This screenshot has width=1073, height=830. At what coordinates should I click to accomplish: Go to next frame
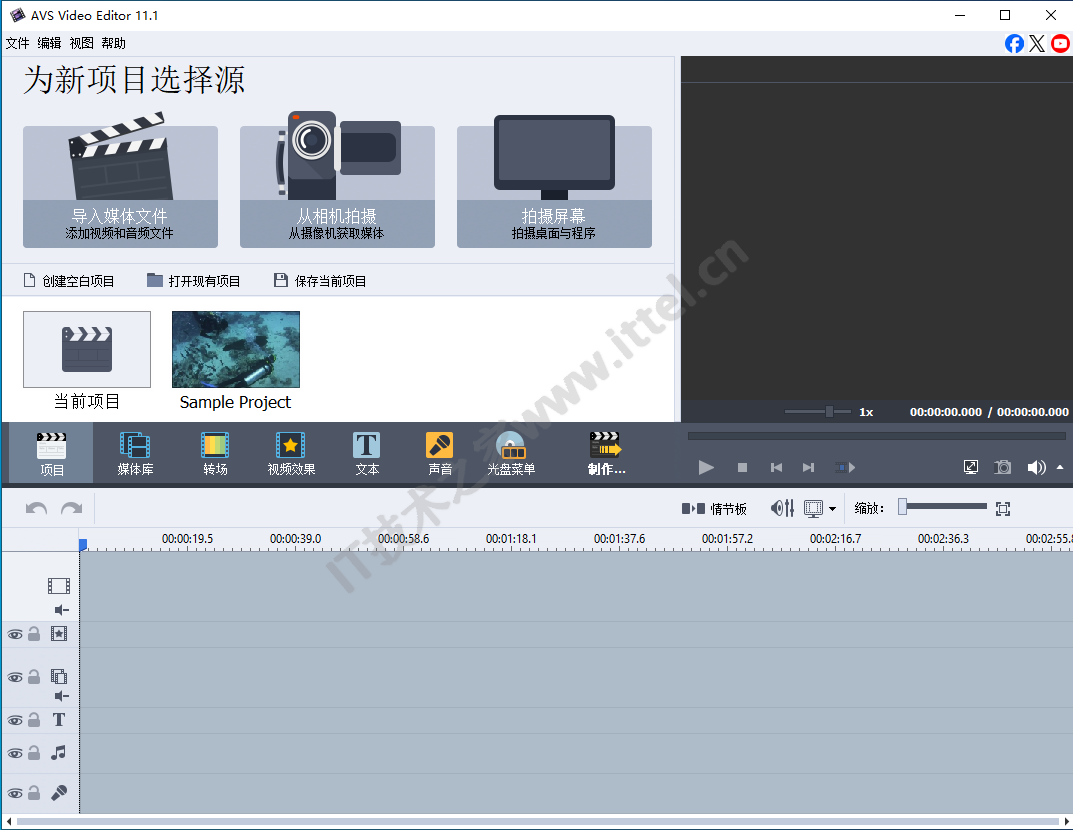[808, 467]
